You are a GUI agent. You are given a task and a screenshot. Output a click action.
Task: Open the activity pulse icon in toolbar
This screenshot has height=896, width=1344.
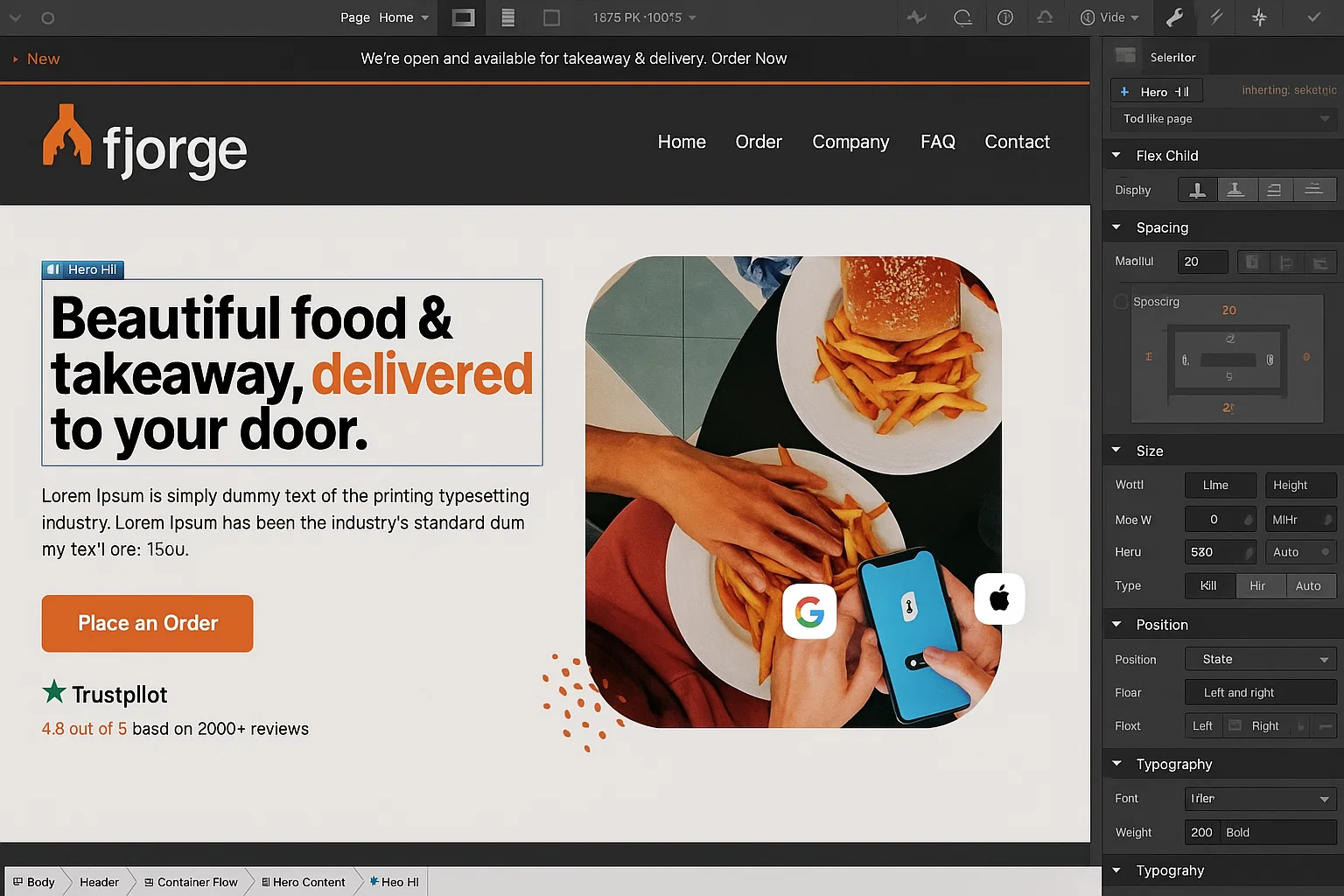[916, 17]
